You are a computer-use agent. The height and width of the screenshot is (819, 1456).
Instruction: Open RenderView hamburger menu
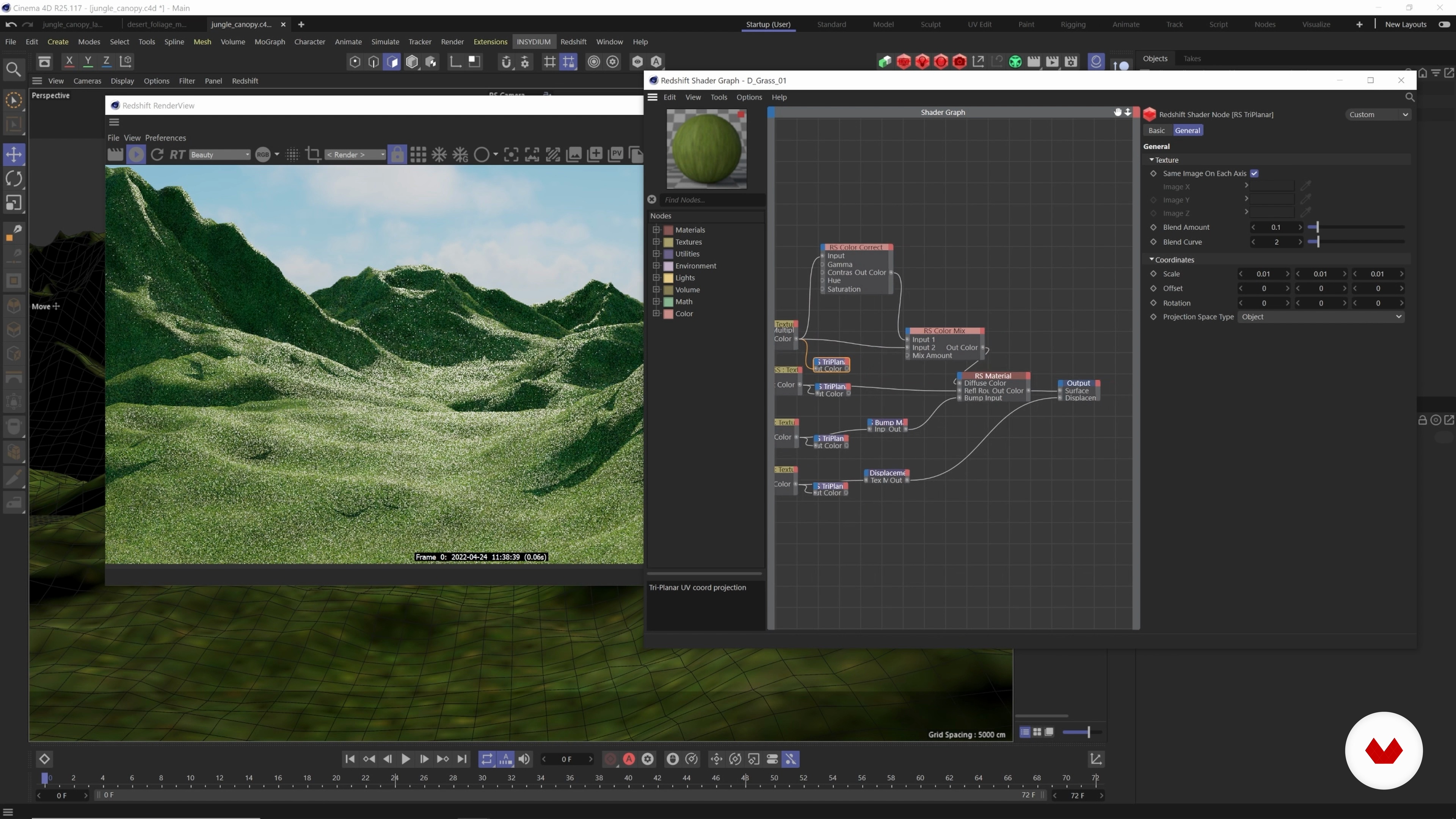click(x=114, y=121)
